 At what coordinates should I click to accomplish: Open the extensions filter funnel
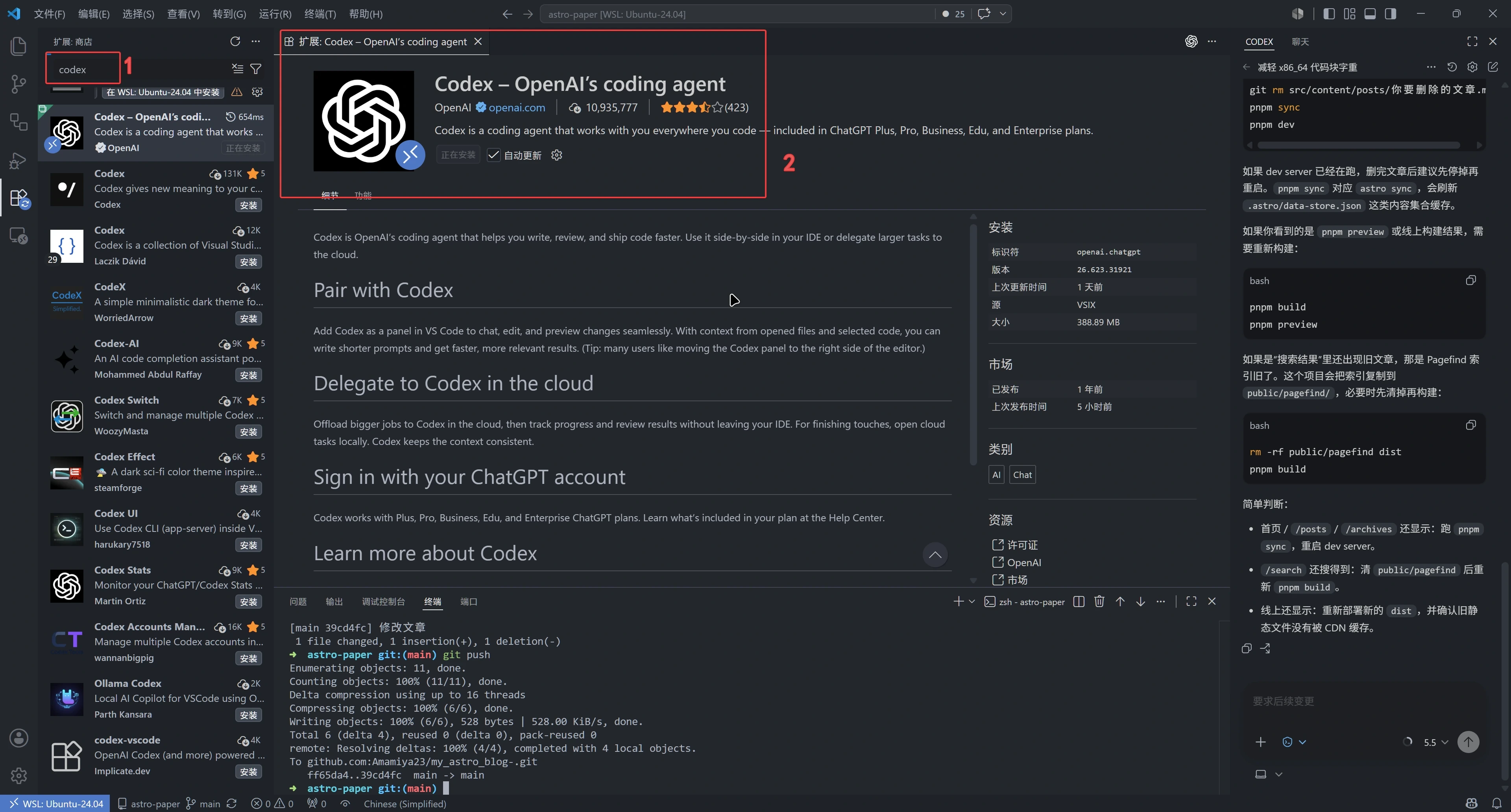pyautogui.click(x=256, y=69)
